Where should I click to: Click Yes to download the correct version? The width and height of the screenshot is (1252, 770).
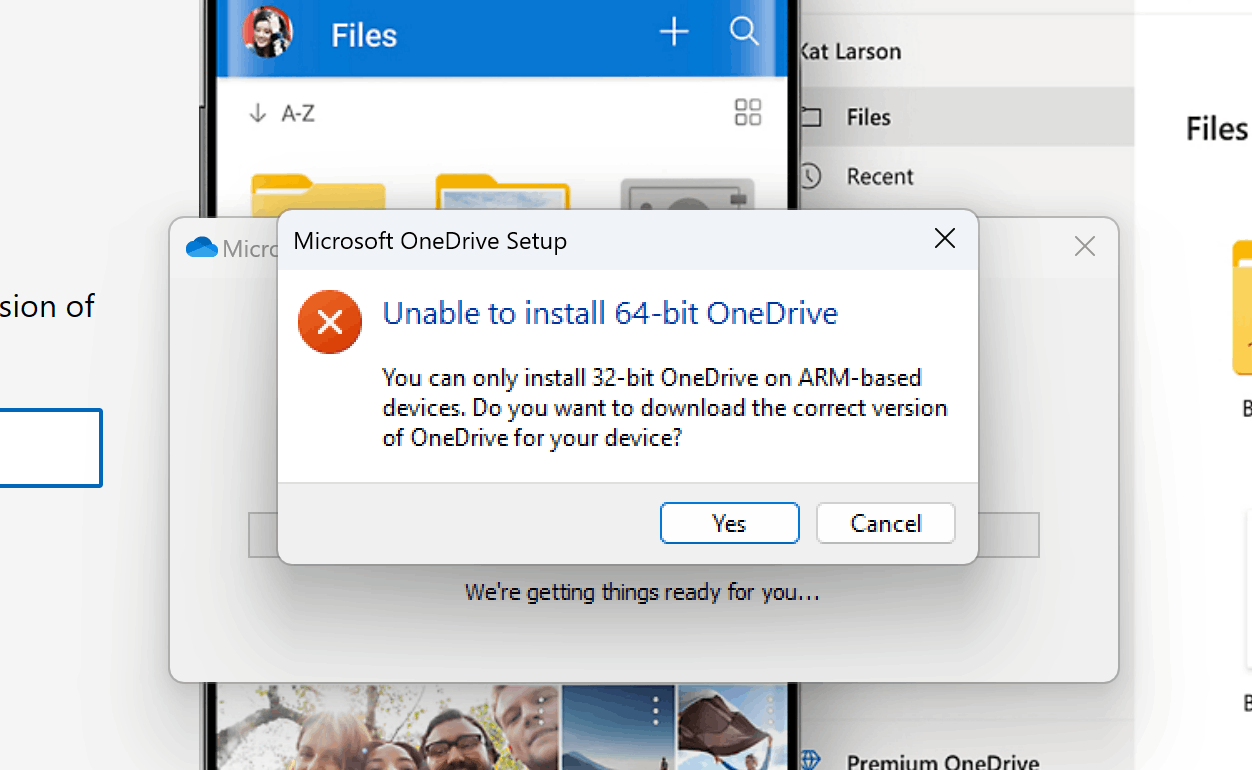pyautogui.click(x=729, y=523)
